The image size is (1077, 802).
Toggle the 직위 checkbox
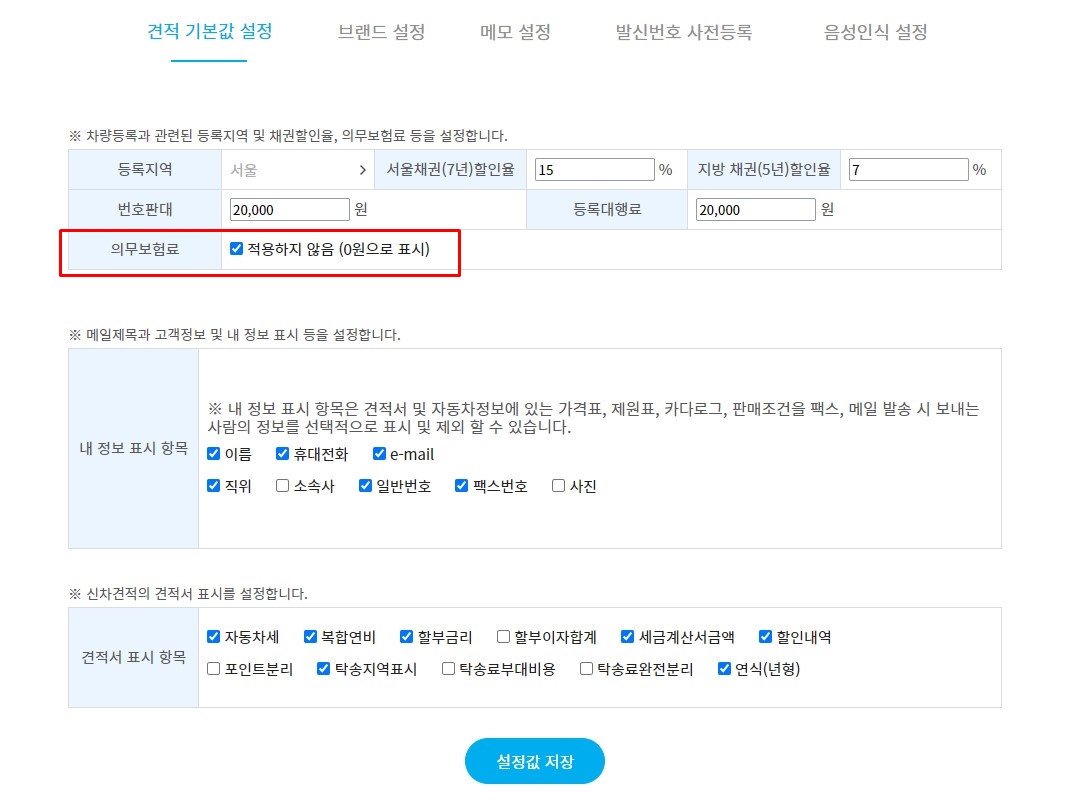coord(214,486)
